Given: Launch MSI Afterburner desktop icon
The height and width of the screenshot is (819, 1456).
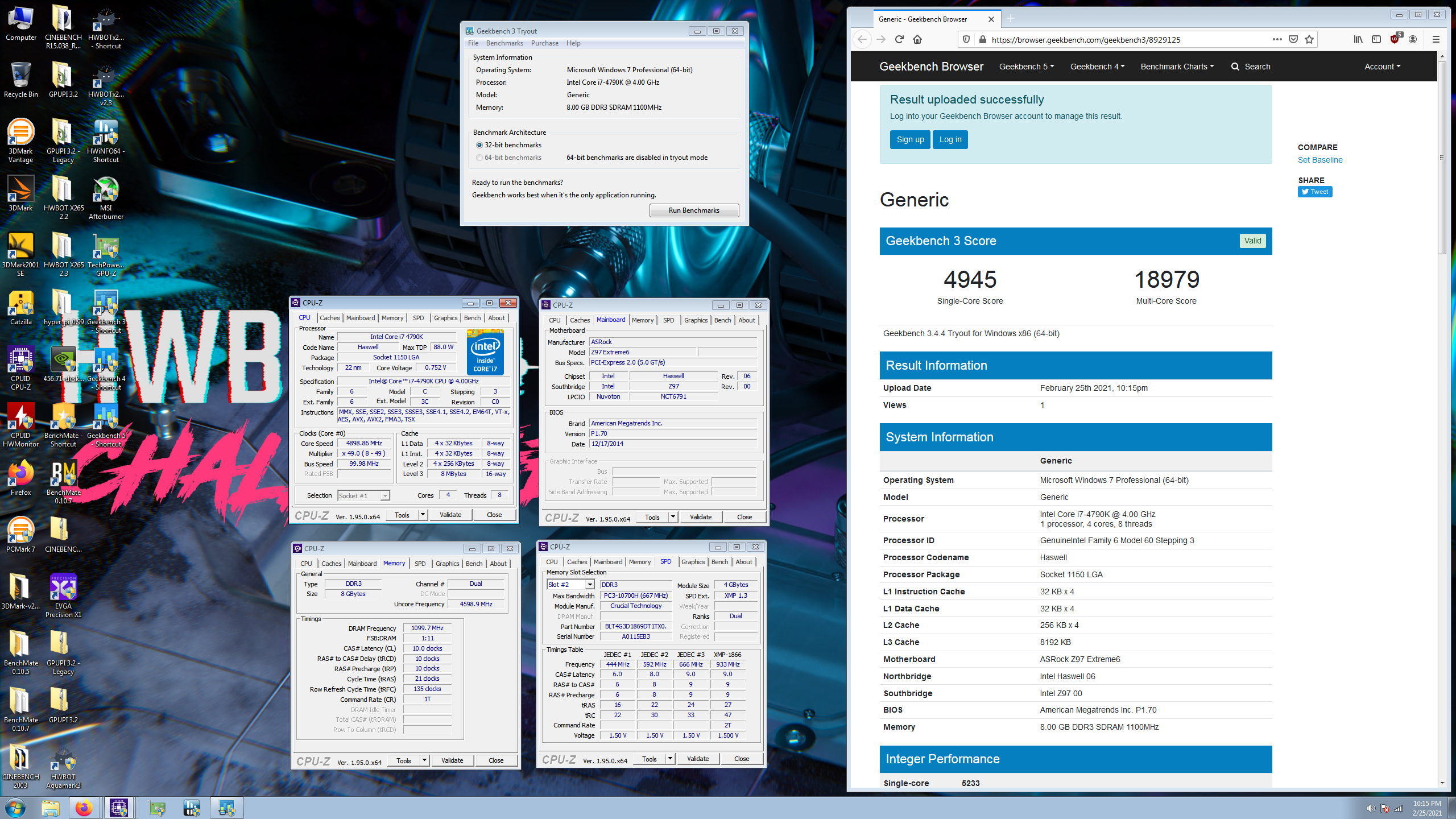Looking at the screenshot, I should [x=106, y=197].
